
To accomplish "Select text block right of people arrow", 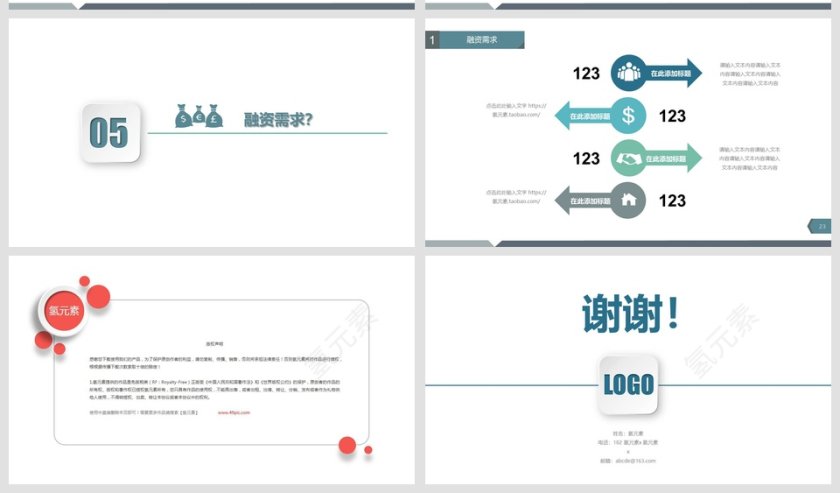I will [749, 74].
